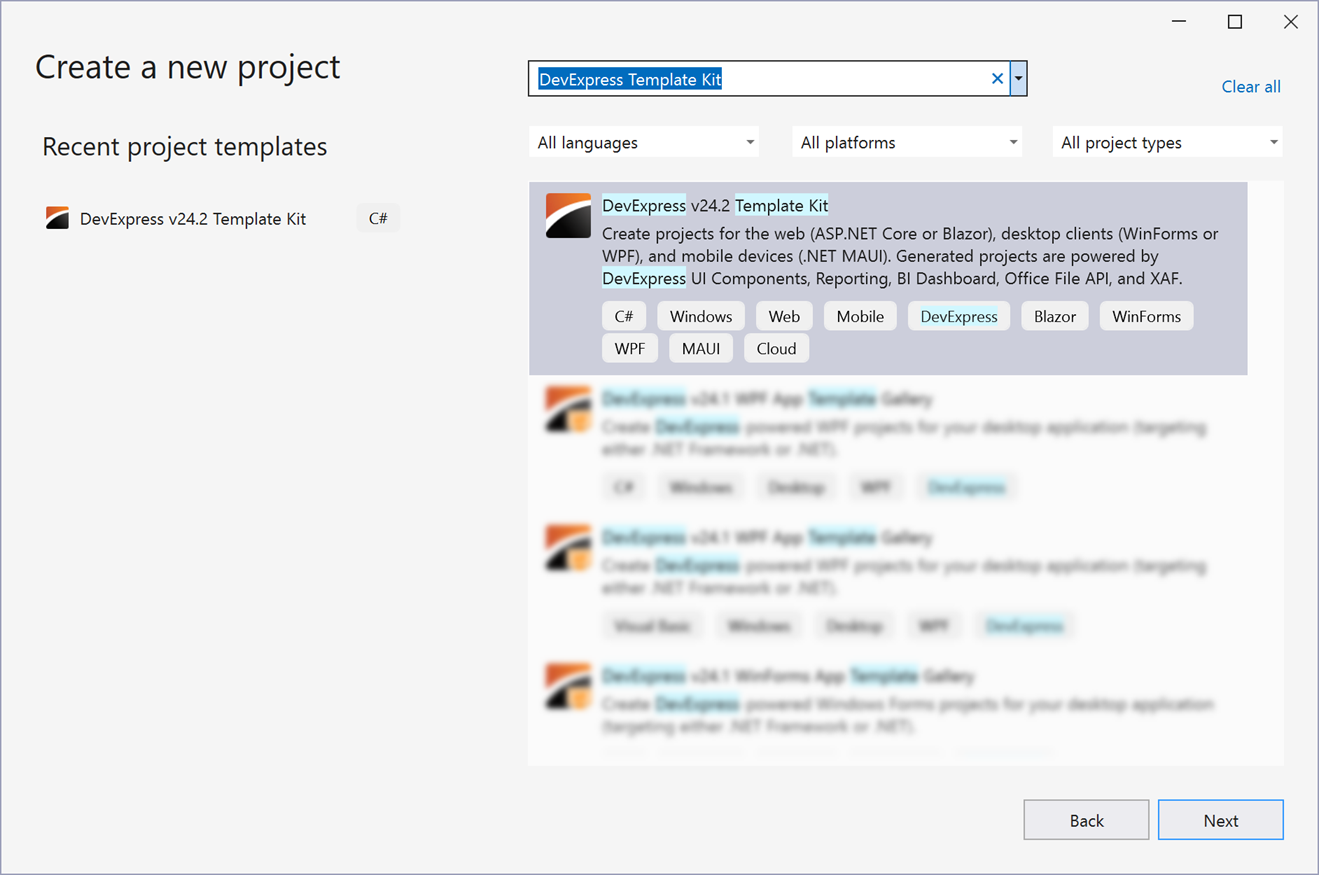The height and width of the screenshot is (875, 1319).
Task: Select DevExpress v24.2 Template Kit from recent templates
Action: coord(193,219)
